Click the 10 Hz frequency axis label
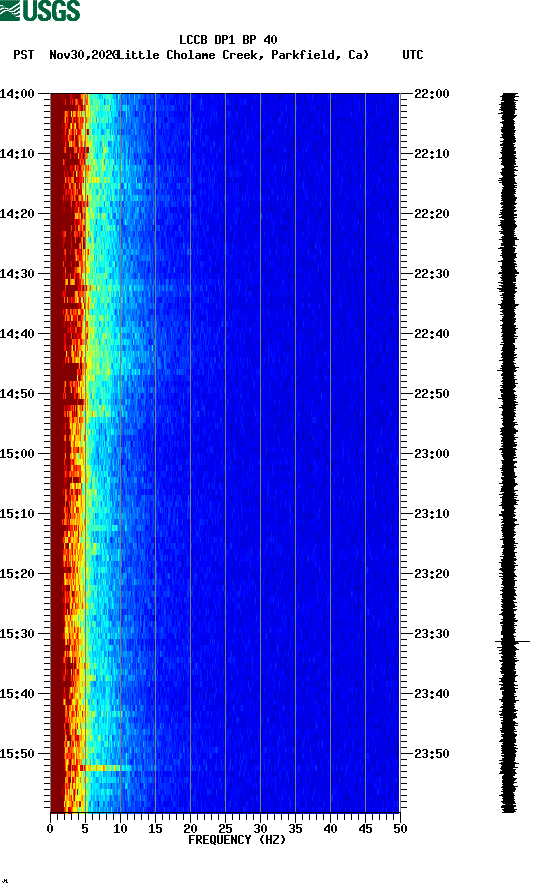Viewport: 552px width, 892px height. click(120, 829)
